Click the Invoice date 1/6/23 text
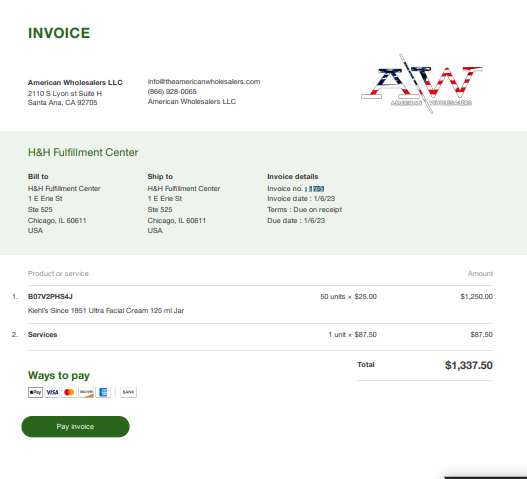Image resolution: width=527 pixels, height=479 pixels. tap(301, 199)
